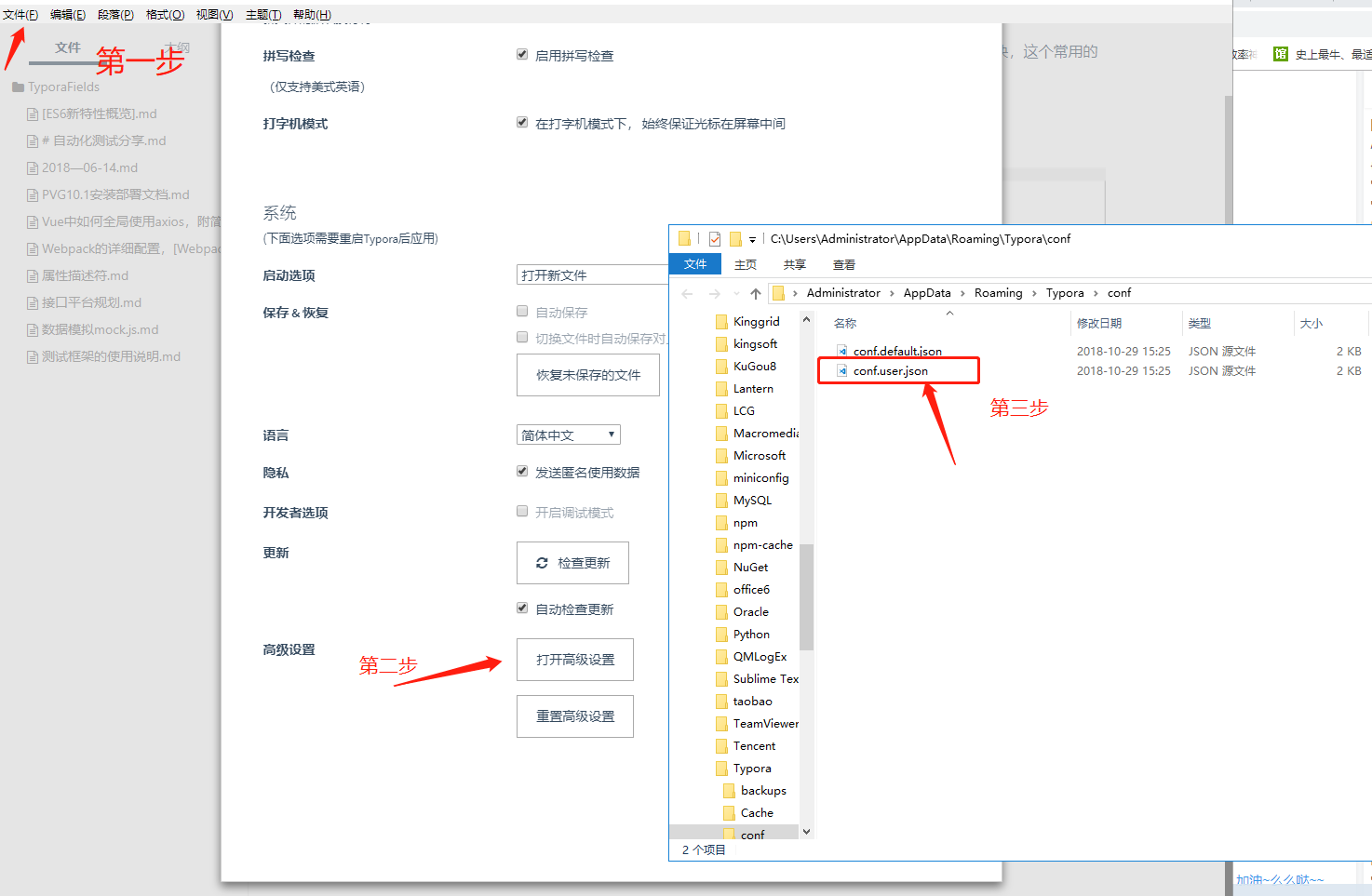This screenshot has height=896, width=1372.
Task: Click the 检查更新 button
Action: click(572, 563)
